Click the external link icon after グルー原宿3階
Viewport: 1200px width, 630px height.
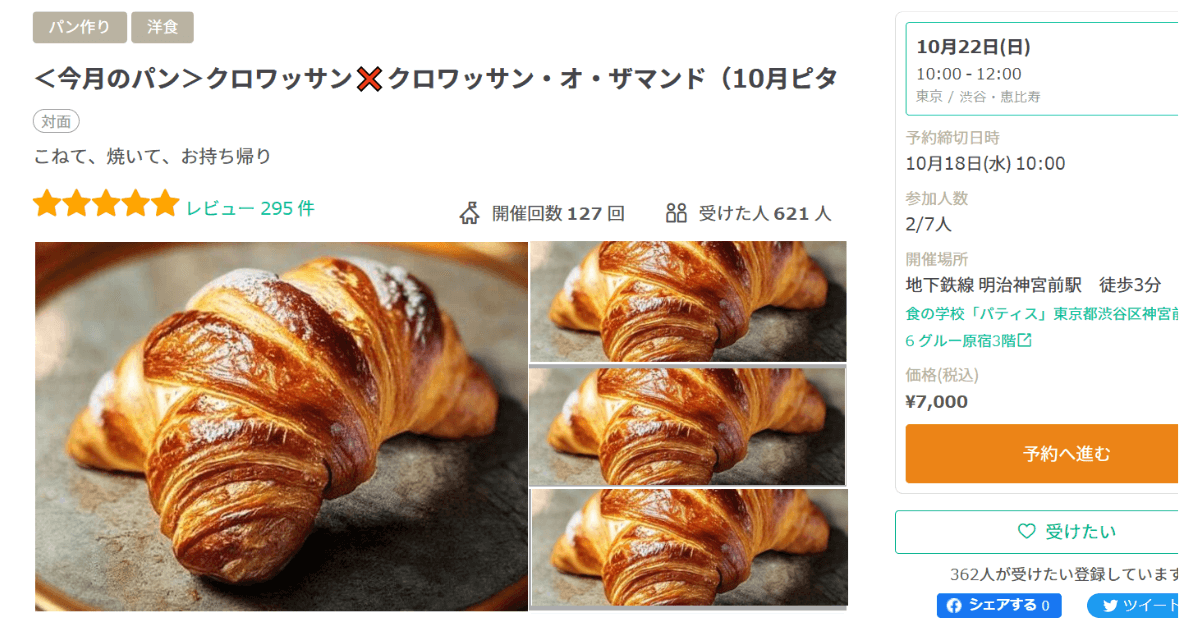[1024, 340]
